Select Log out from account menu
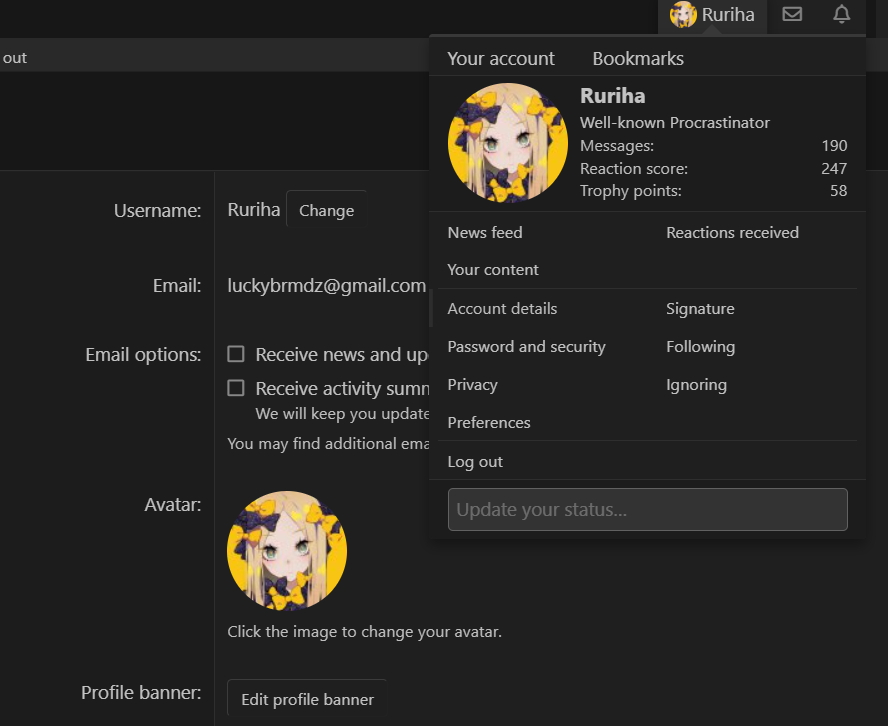This screenshot has width=888, height=726. (475, 462)
